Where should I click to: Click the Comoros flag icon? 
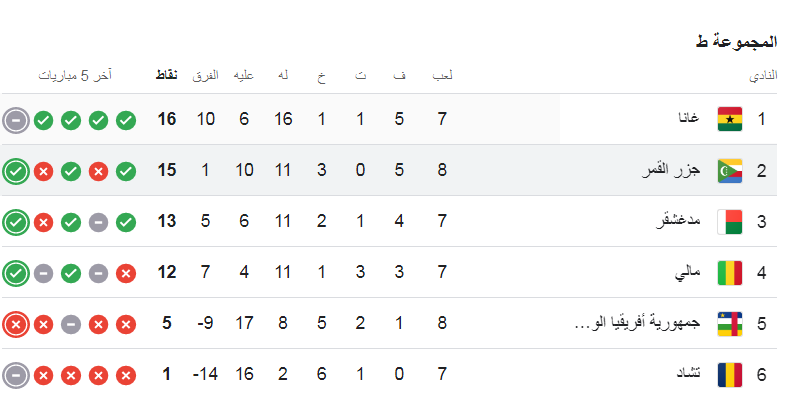[730, 170]
